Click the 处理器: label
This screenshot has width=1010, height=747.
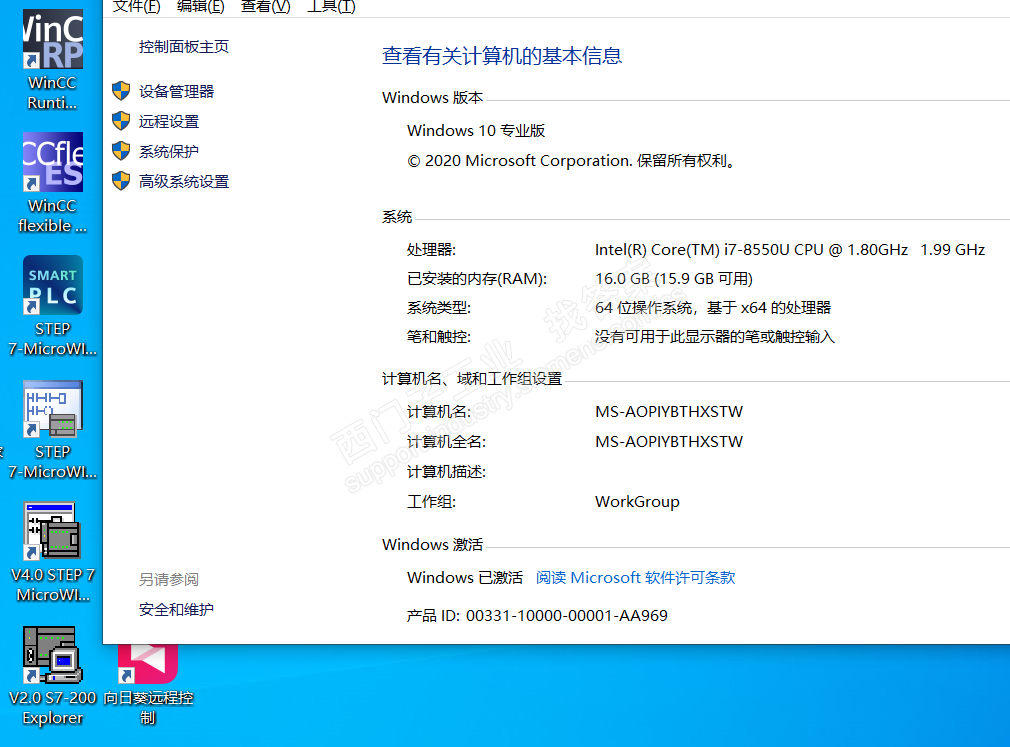pos(432,250)
